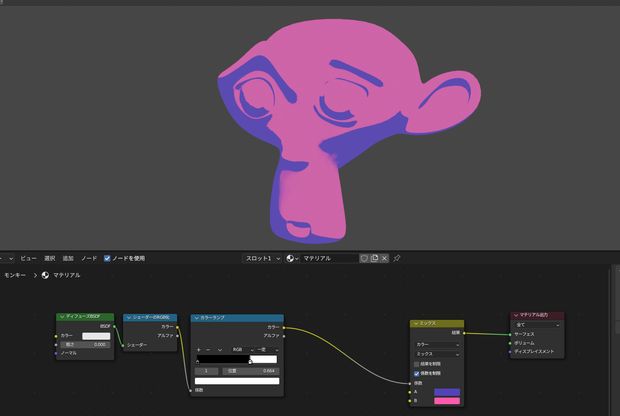The width and height of the screenshot is (620, 416).
Task: Collapse the シェーダーのRGB化 node
Action: pos(129,318)
